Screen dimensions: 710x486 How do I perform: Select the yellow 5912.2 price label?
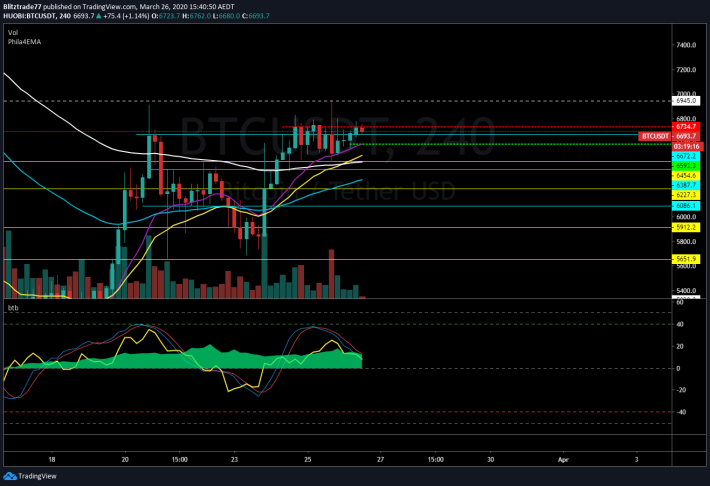click(x=686, y=227)
